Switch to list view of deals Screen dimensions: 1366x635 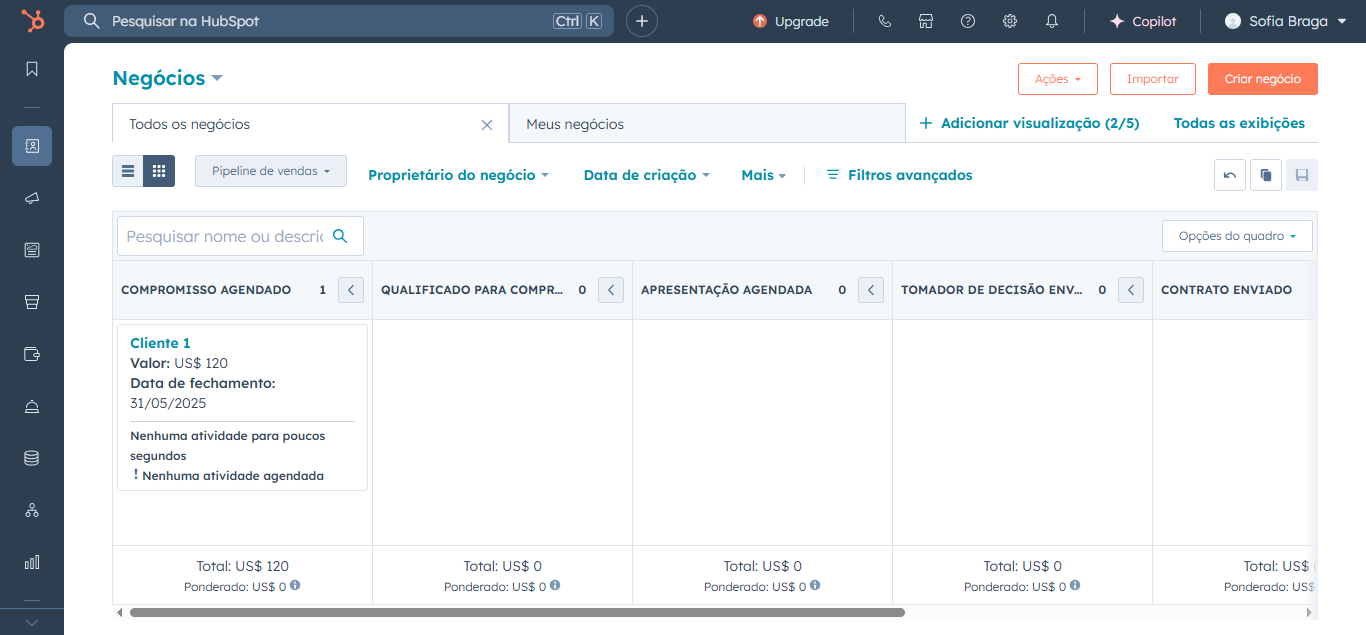tap(127, 171)
